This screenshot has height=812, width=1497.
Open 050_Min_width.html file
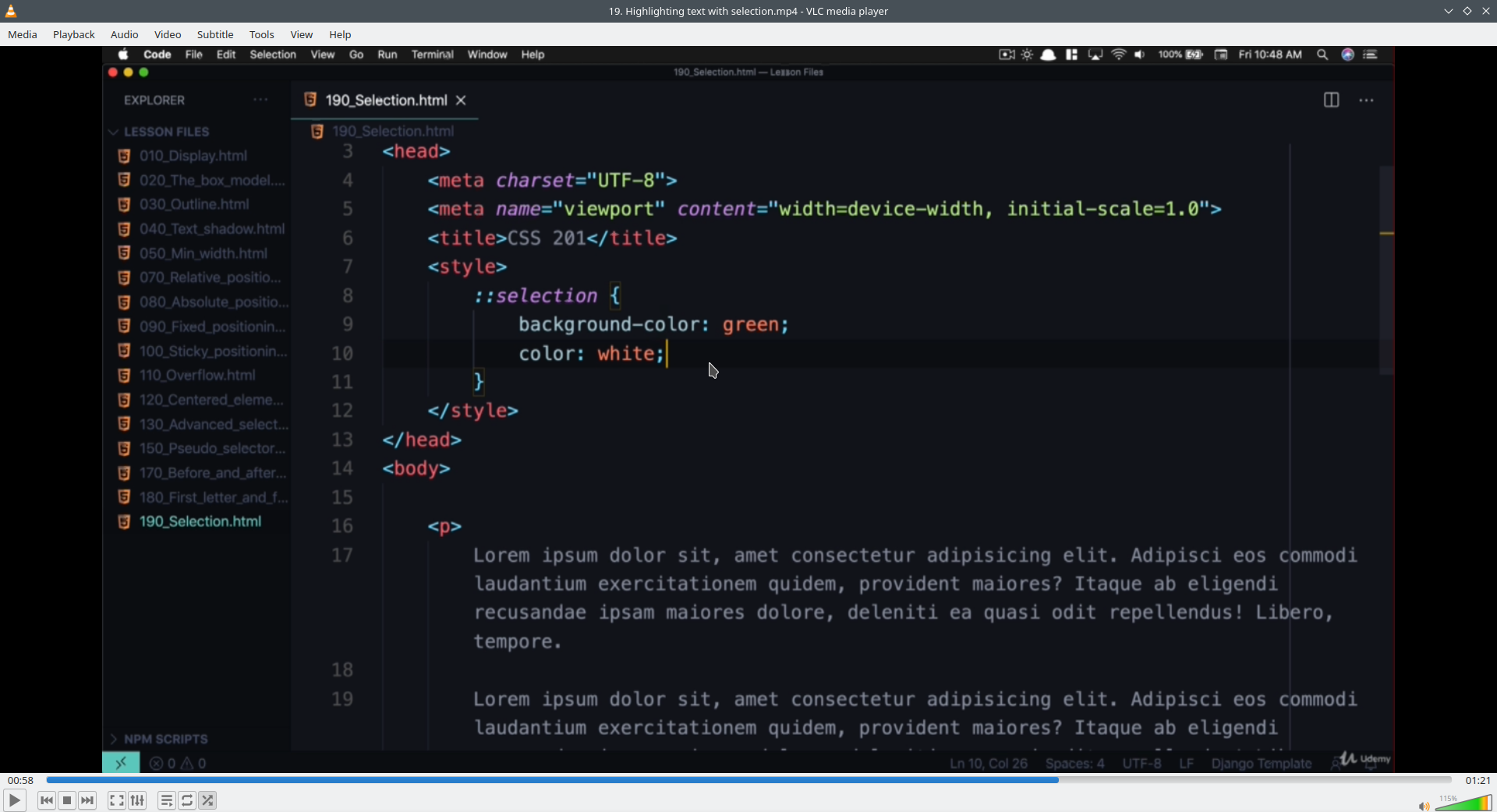click(203, 253)
